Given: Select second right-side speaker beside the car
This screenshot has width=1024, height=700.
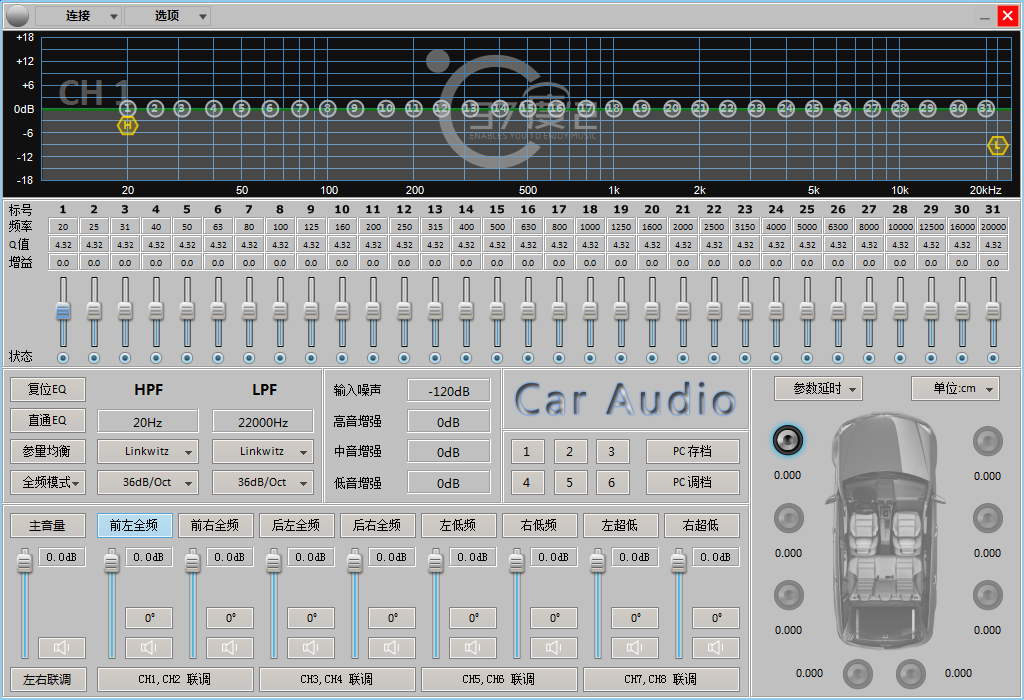Looking at the screenshot, I should coord(987,518).
